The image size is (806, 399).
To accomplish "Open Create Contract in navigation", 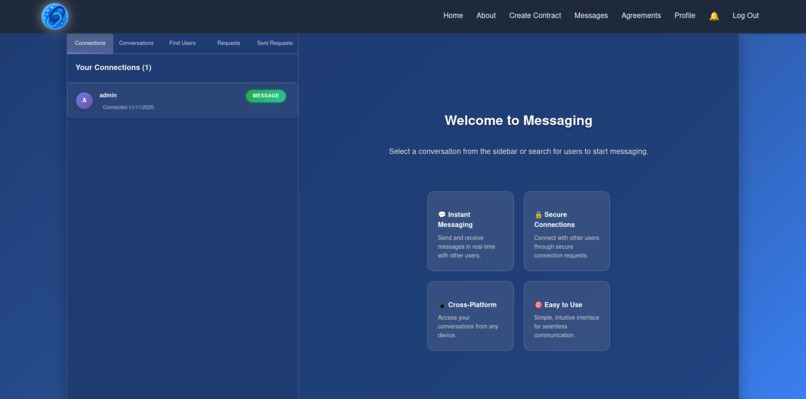I will pyautogui.click(x=535, y=15).
